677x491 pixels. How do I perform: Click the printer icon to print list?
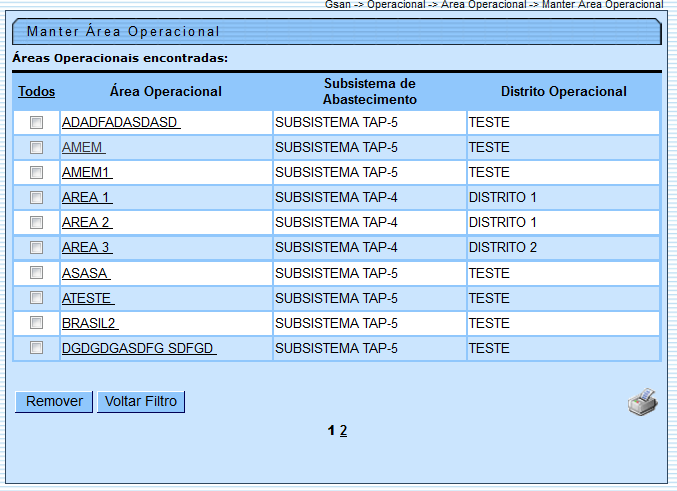tap(642, 401)
